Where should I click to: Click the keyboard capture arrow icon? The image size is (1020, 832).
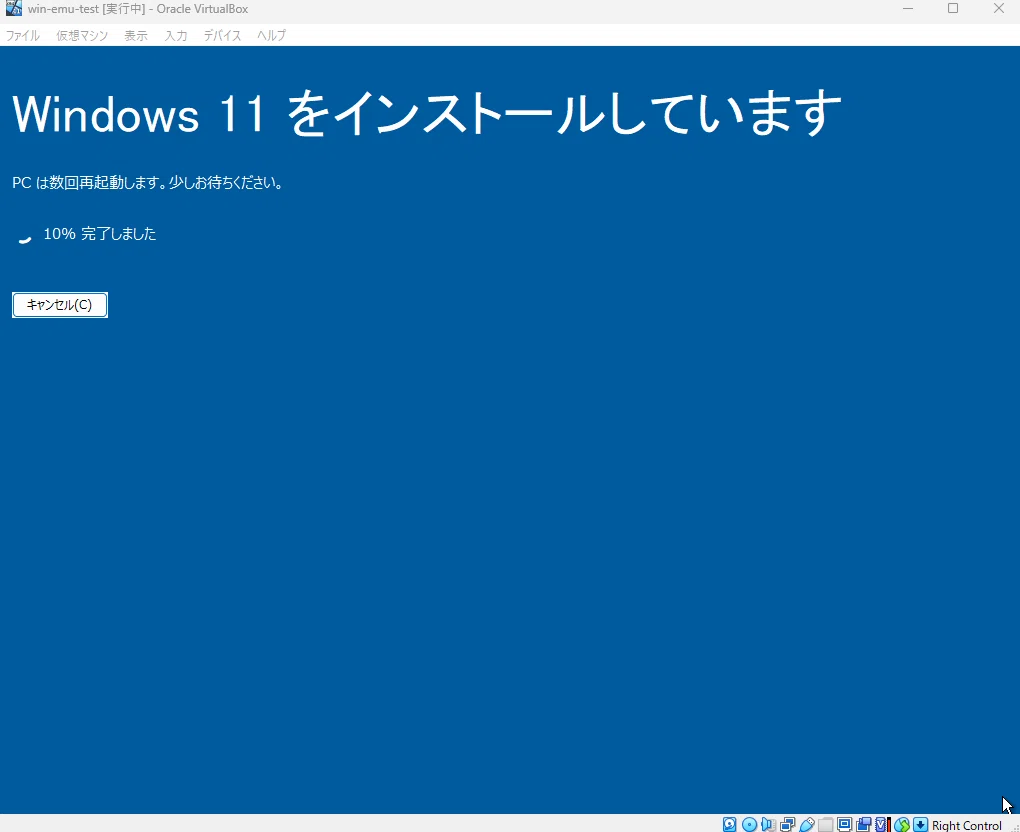pos(920,824)
